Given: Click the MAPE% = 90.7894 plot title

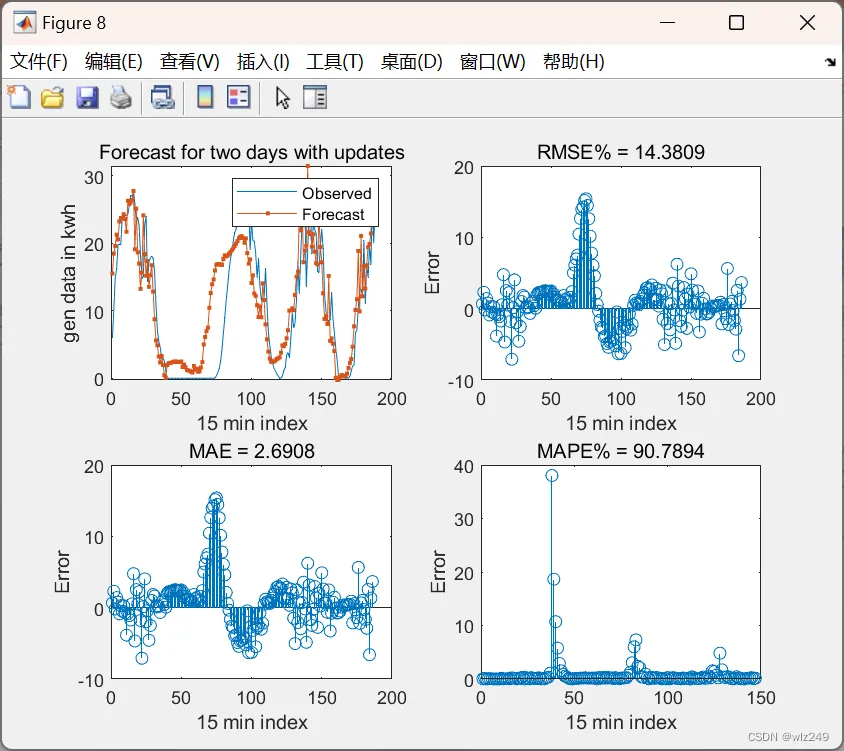Looking at the screenshot, I should tap(621, 451).
